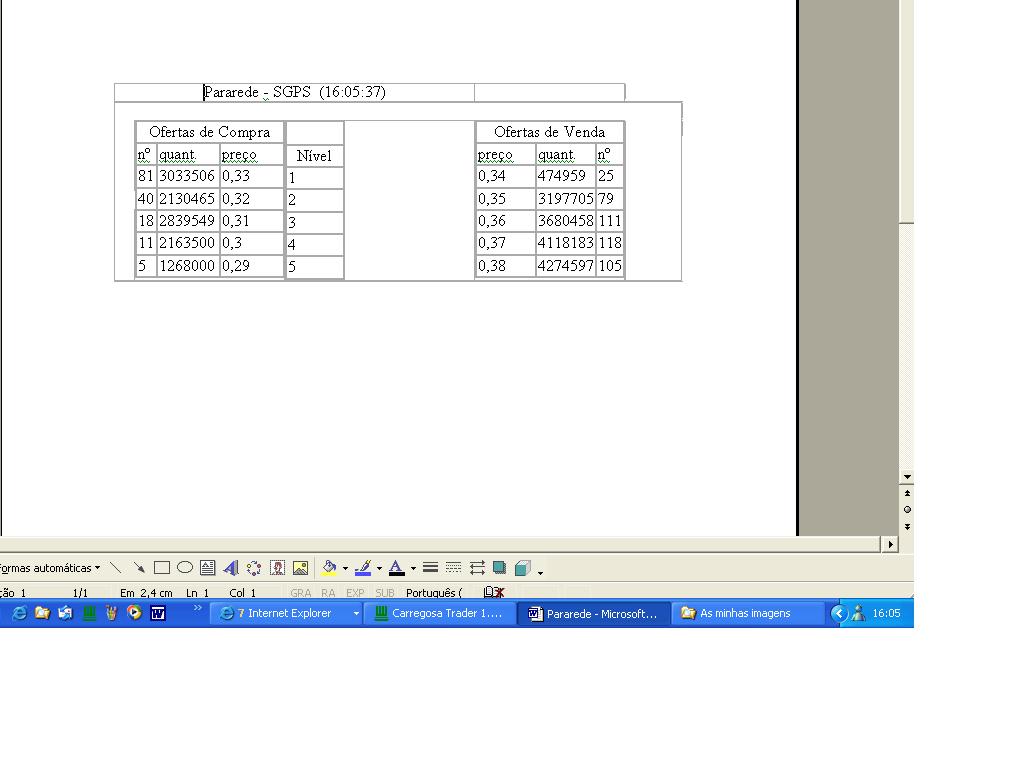
Task: Open arrow style options
Action: click(477, 568)
